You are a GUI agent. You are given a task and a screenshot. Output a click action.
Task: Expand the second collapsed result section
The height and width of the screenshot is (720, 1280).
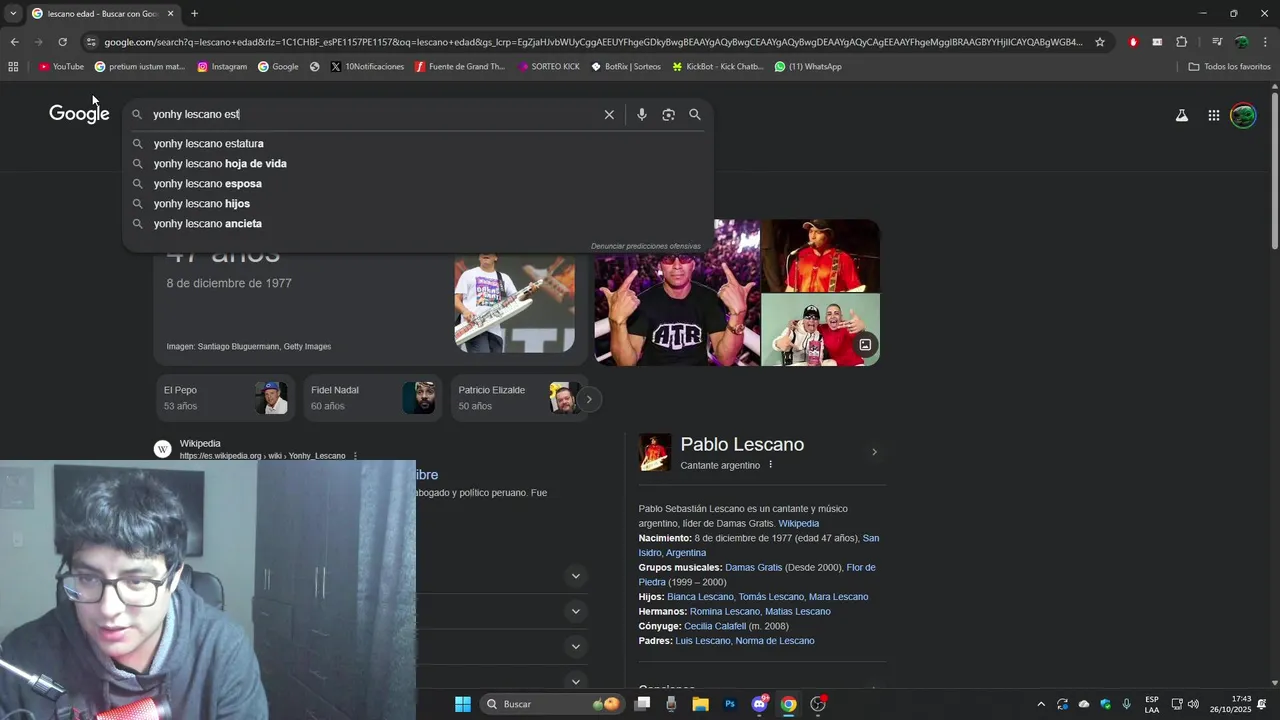tap(575, 611)
